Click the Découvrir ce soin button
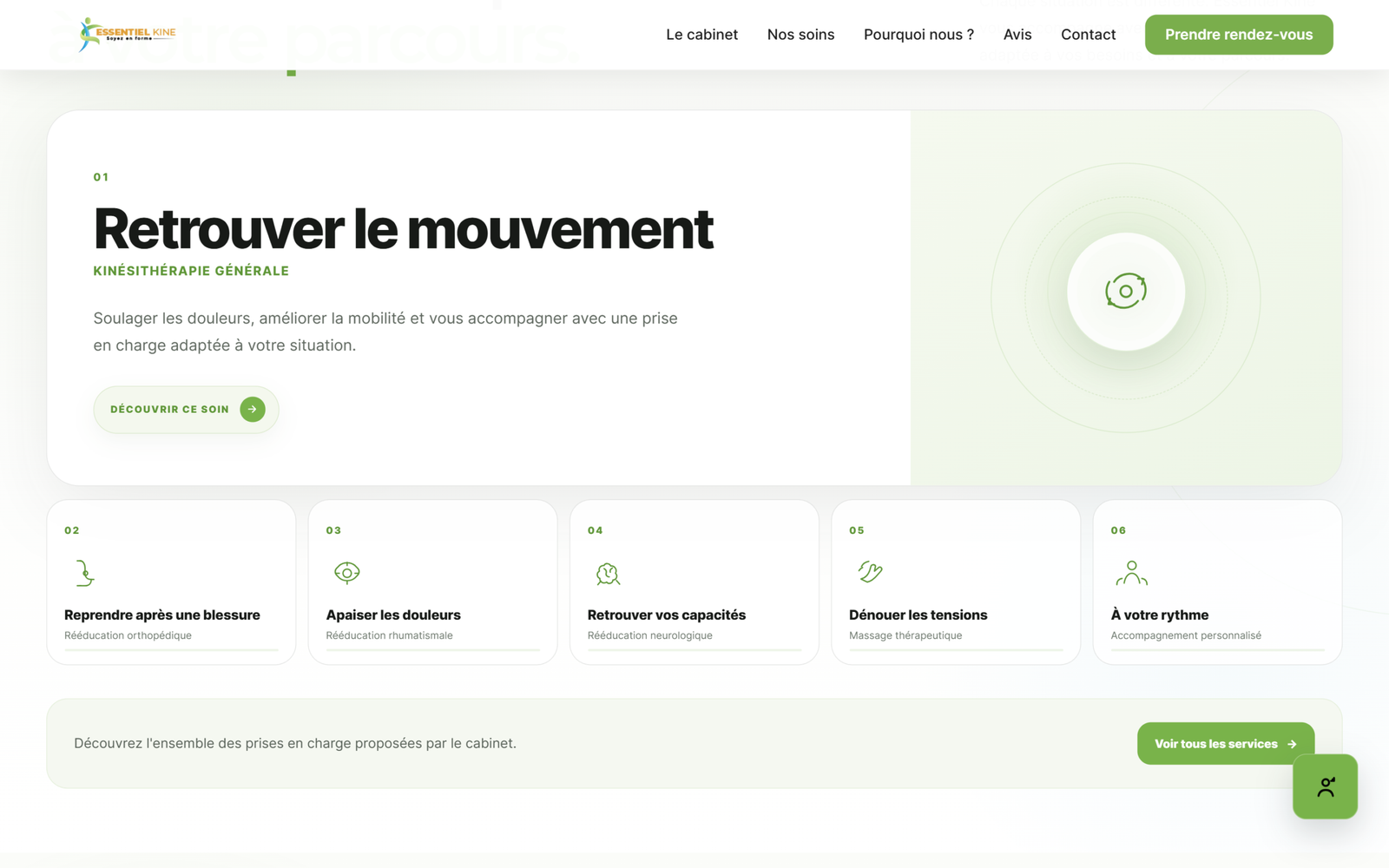 tap(186, 409)
